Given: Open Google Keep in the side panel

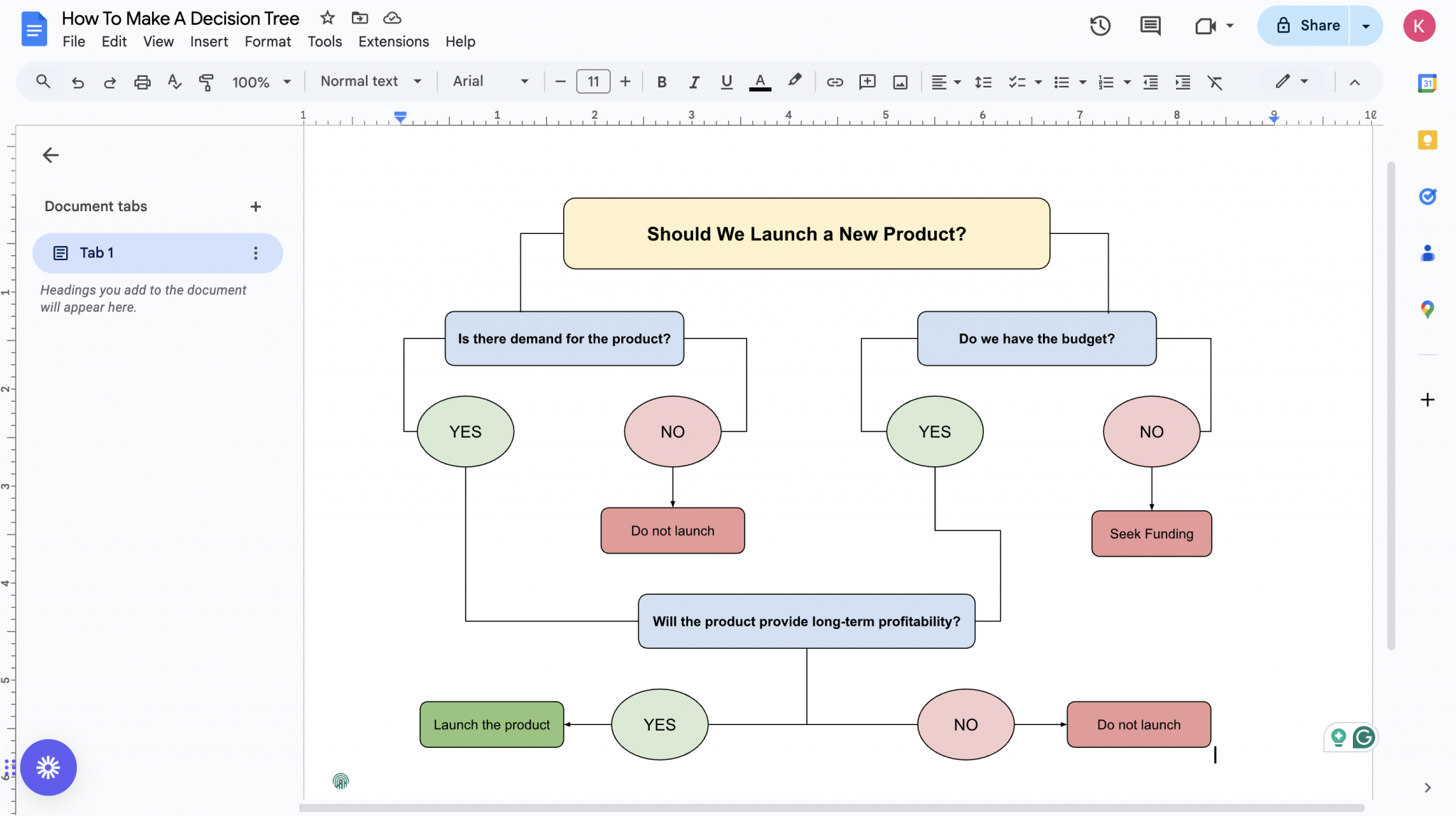Looking at the screenshot, I should [x=1427, y=140].
